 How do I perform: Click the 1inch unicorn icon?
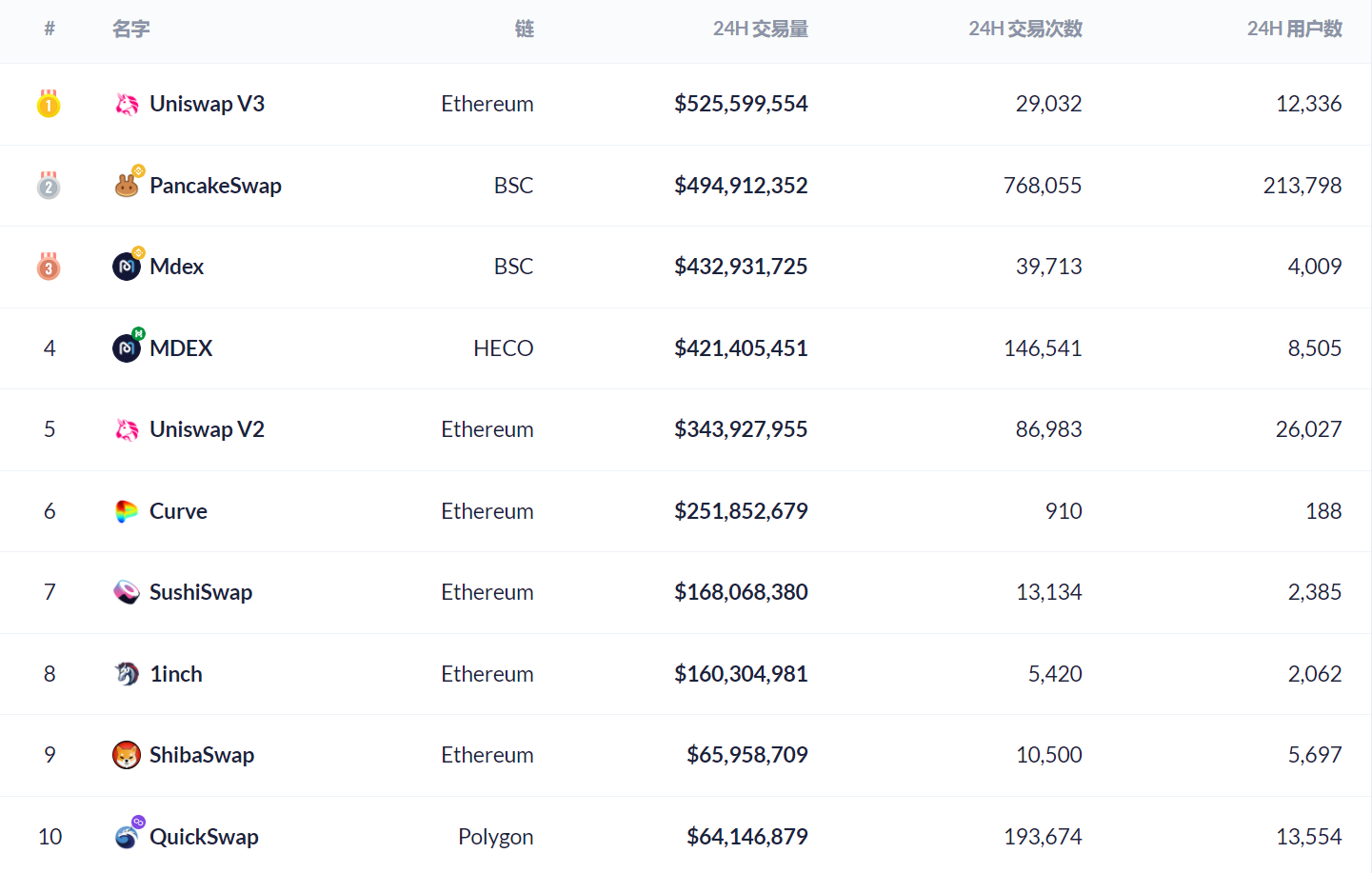127,674
